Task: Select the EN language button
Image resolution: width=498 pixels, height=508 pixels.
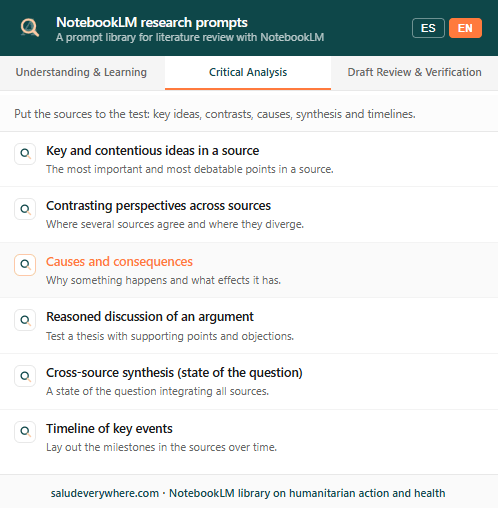Action: click(x=465, y=28)
